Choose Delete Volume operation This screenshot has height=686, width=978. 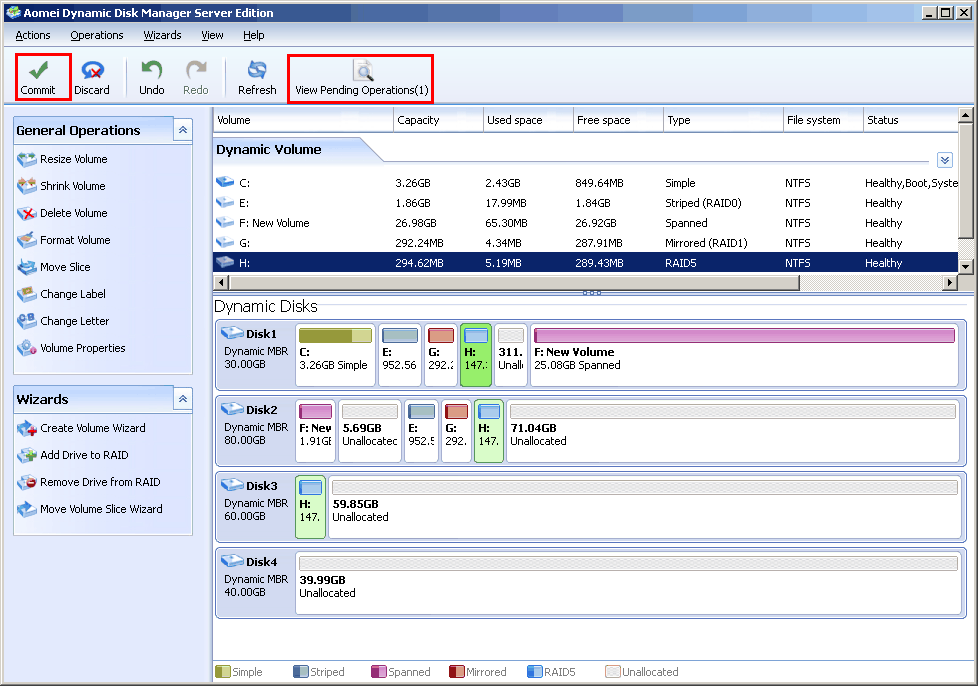[73, 213]
